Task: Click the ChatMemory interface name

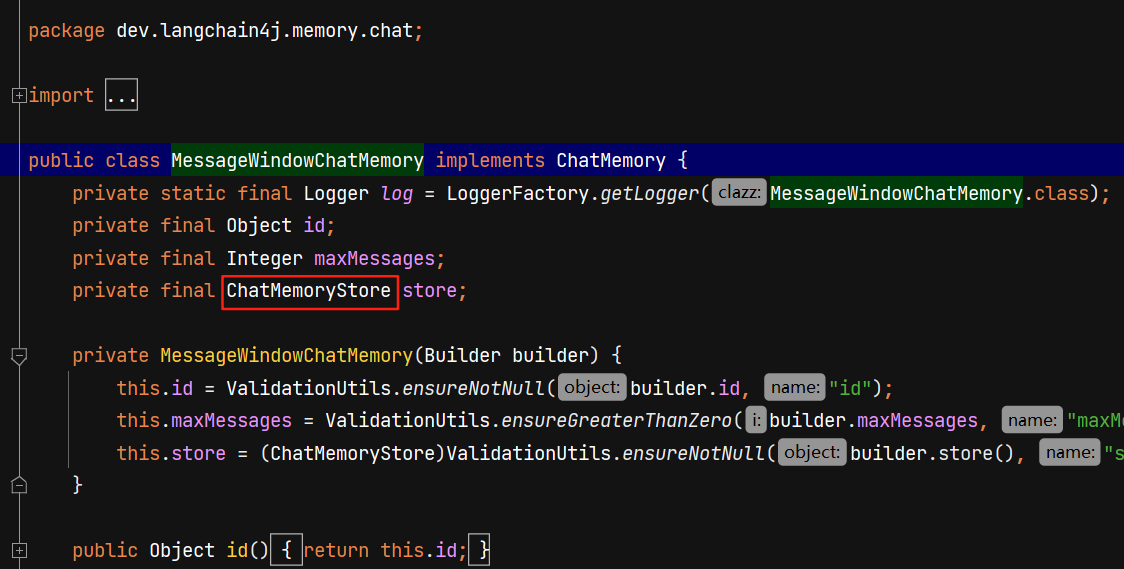Action: click(x=611, y=160)
